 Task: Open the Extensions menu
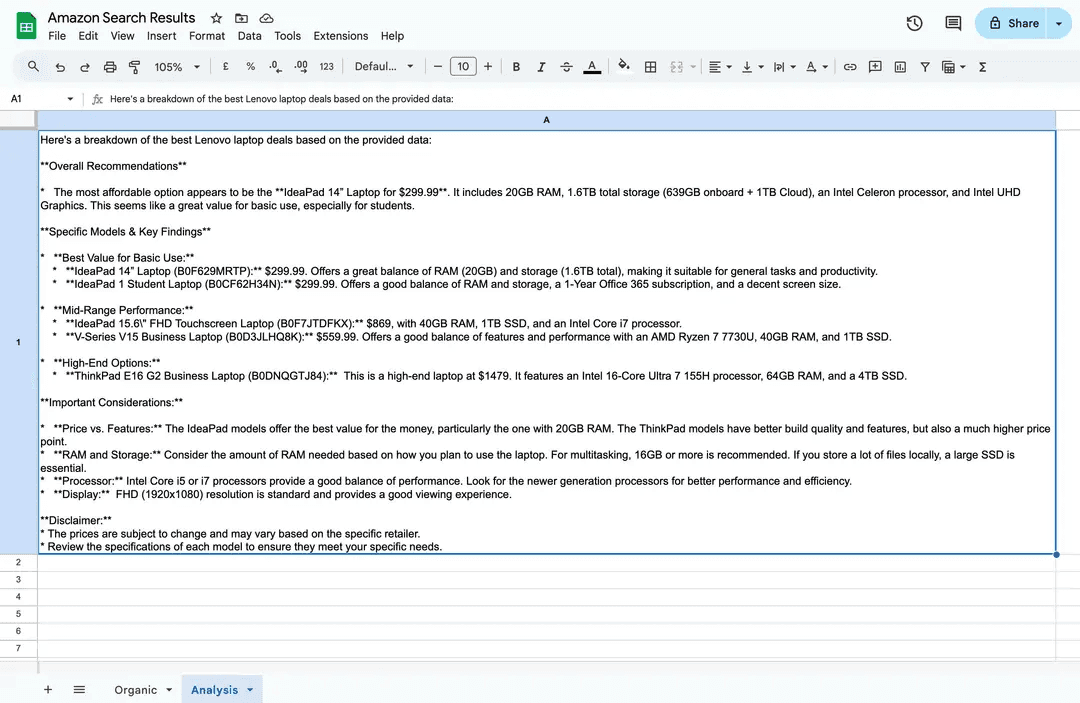[340, 36]
